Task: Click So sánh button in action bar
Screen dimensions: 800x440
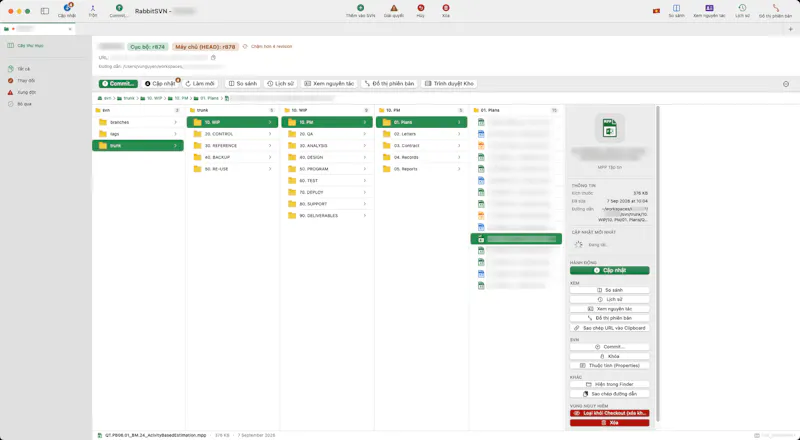Action: click(243, 84)
